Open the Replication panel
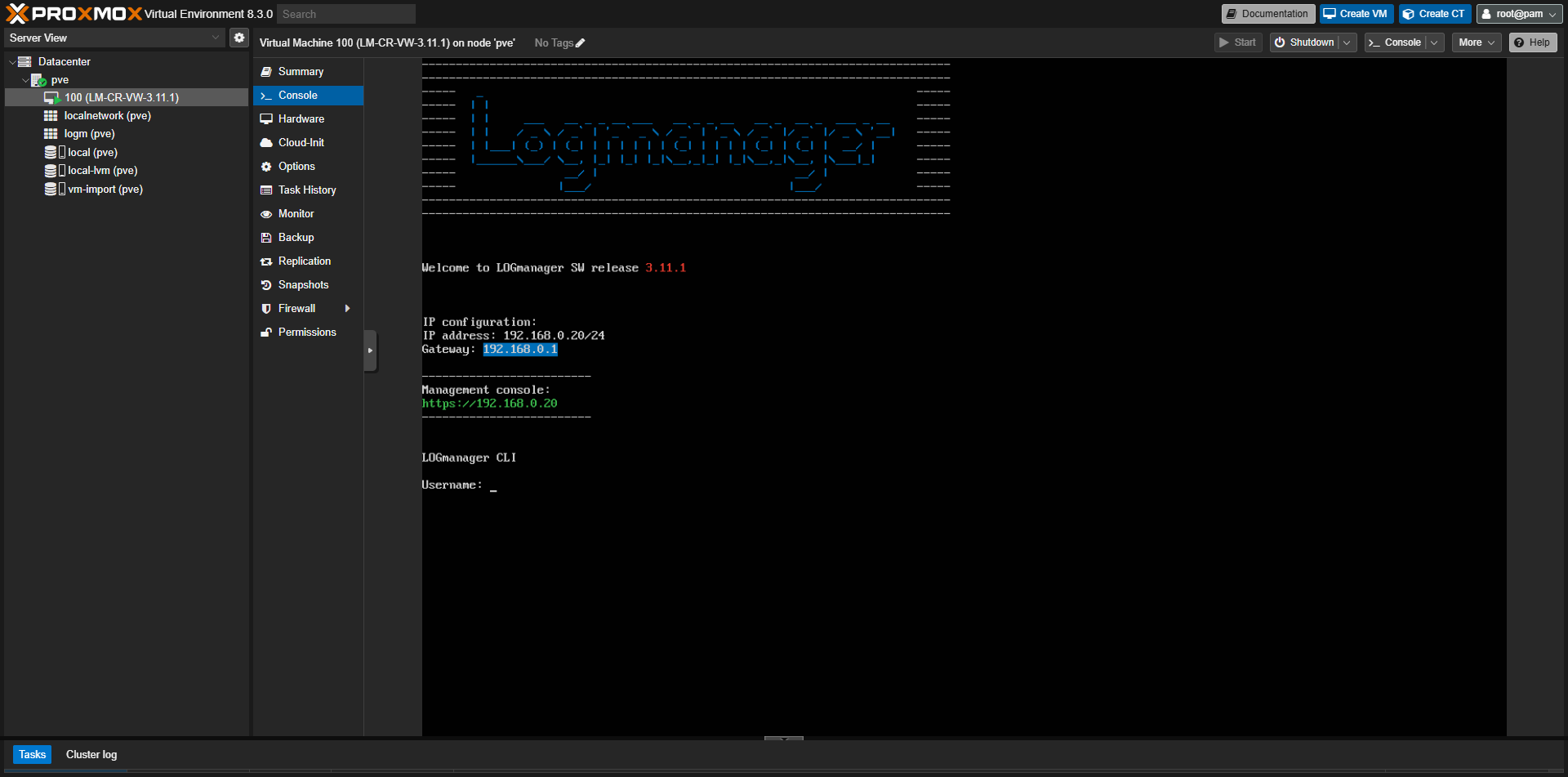1568x777 pixels. [x=305, y=261]
